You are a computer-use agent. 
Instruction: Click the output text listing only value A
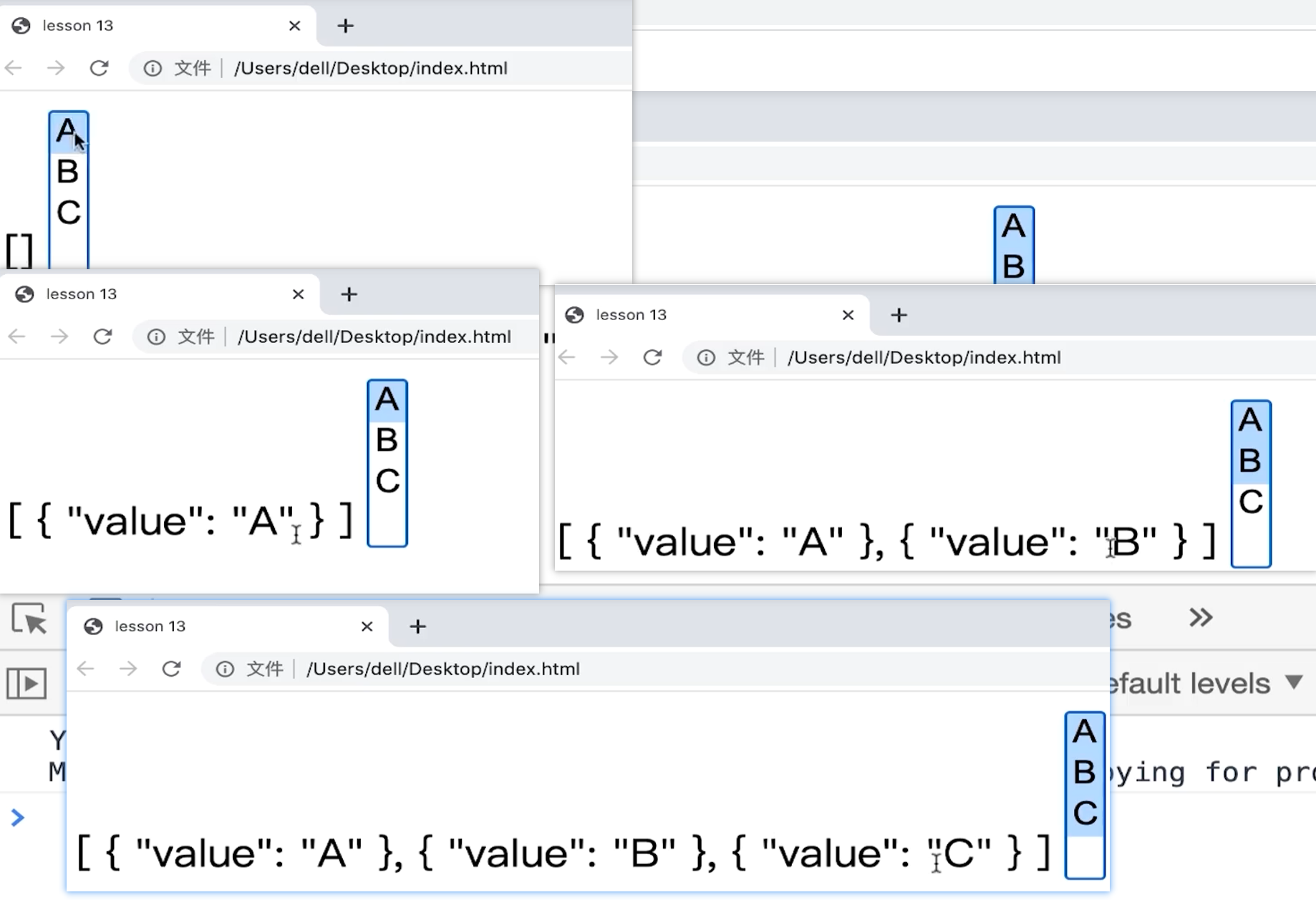(180, 521)
